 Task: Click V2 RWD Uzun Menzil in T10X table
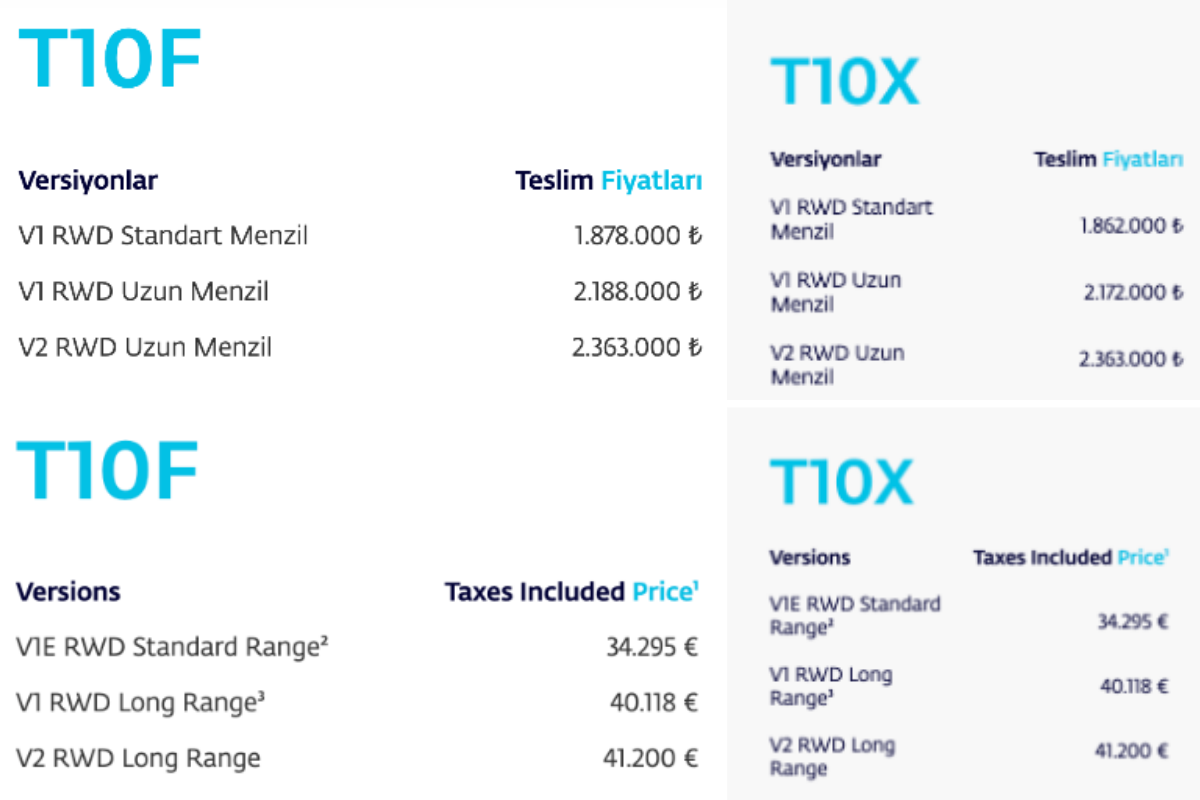[x=836, y=365]
